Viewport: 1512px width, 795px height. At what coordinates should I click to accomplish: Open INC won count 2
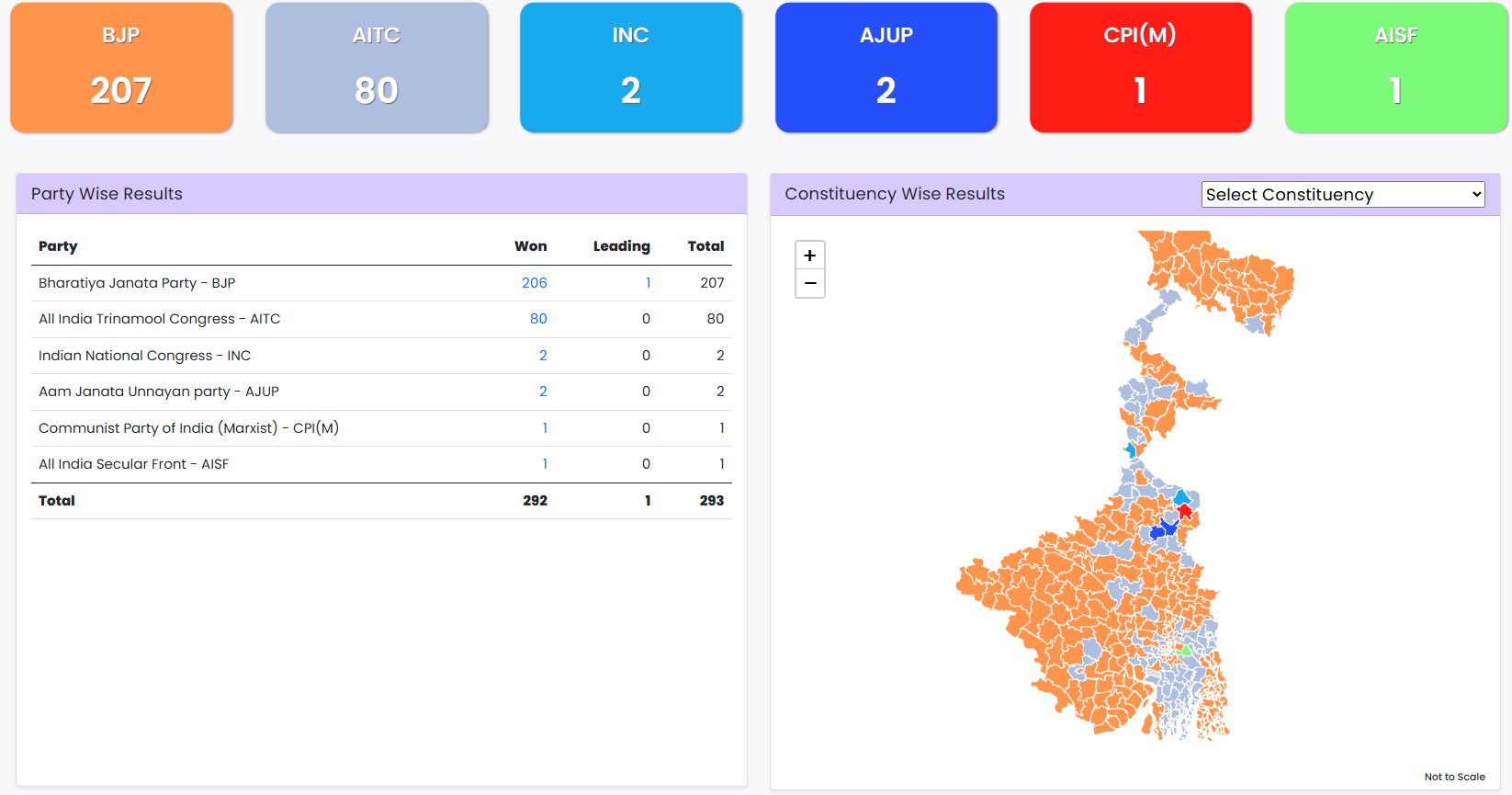pos(543,356)
